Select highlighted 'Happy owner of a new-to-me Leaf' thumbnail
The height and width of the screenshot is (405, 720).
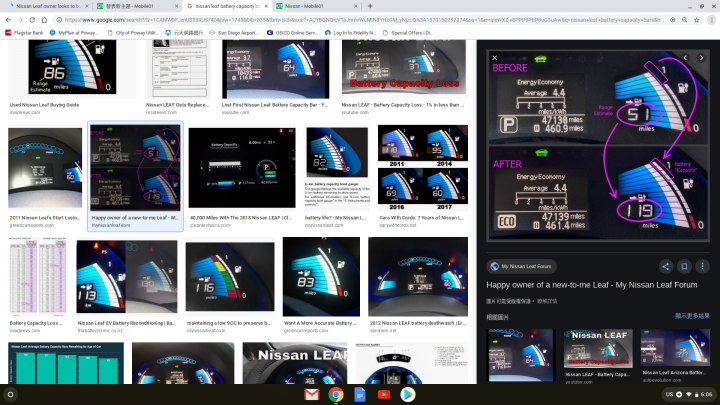135,168
